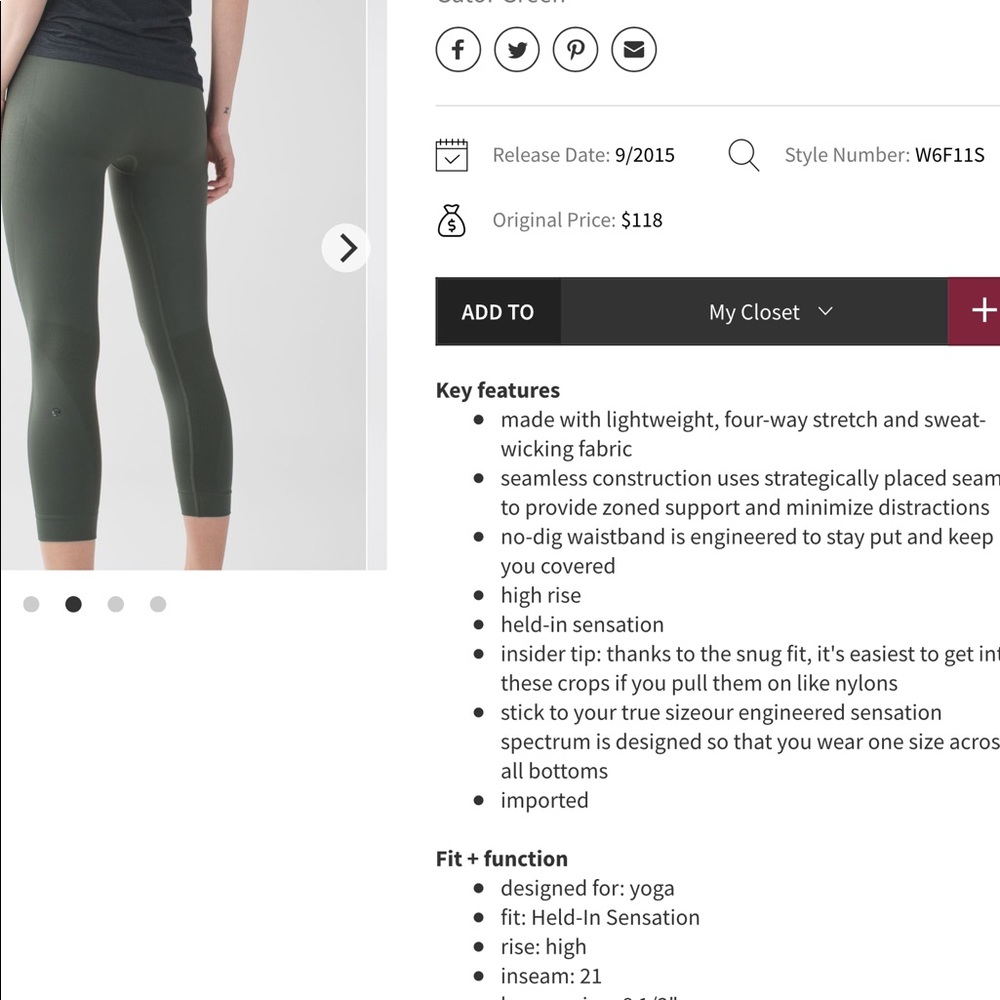The width and height of the screenshot is (1000, 1000).
Task: Expand the closet selection chevron
Action: click(824, 311)
